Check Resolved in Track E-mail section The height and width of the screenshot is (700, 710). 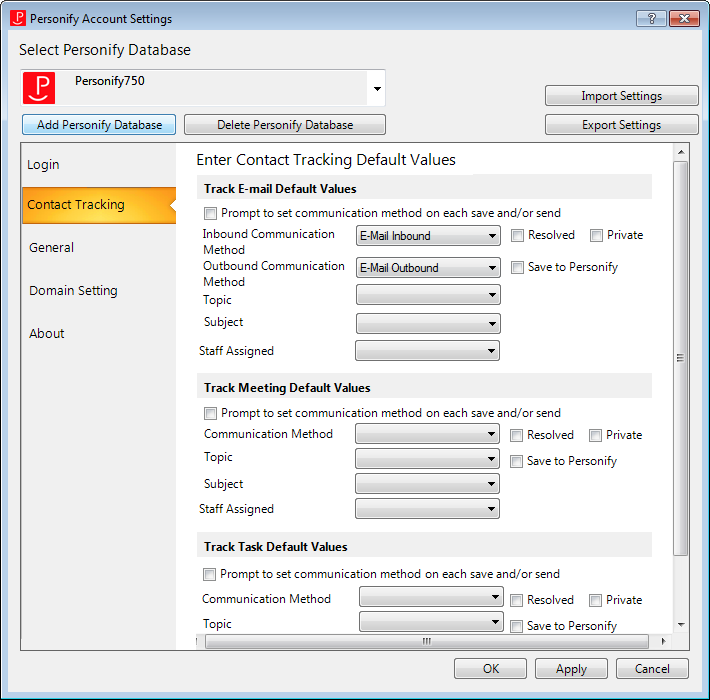[x=517, y=235]
